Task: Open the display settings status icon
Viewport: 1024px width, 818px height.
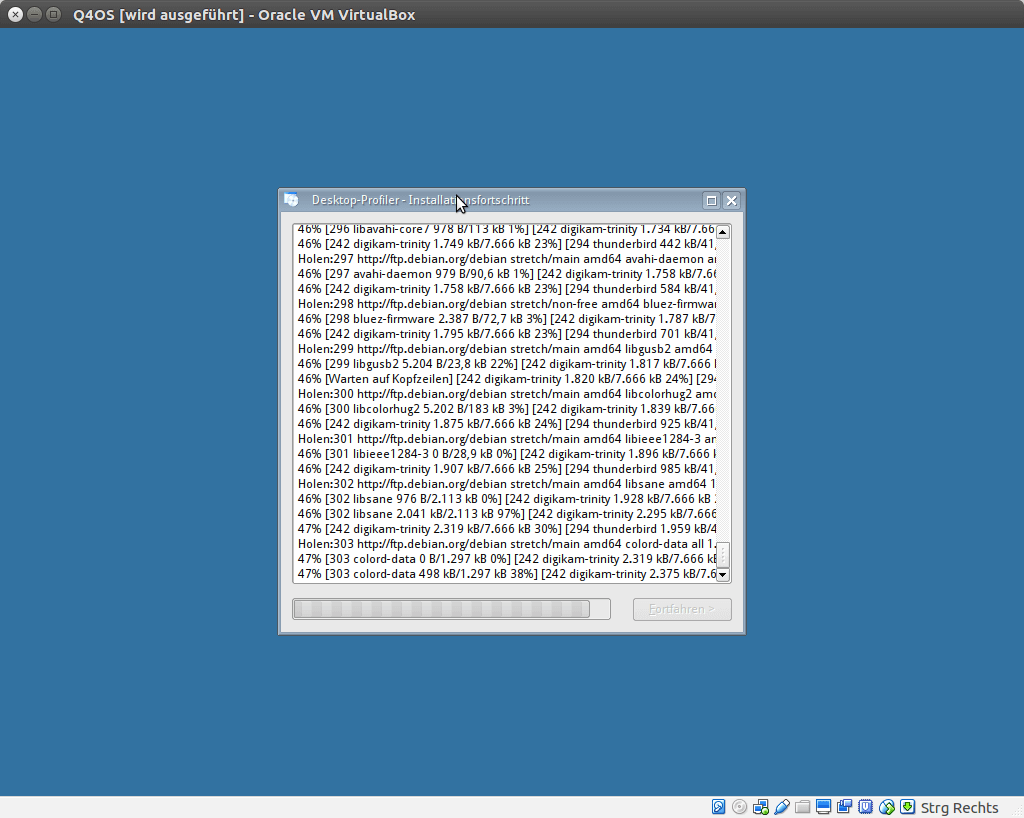Action: pyautogui.click(x=824, y=807)
